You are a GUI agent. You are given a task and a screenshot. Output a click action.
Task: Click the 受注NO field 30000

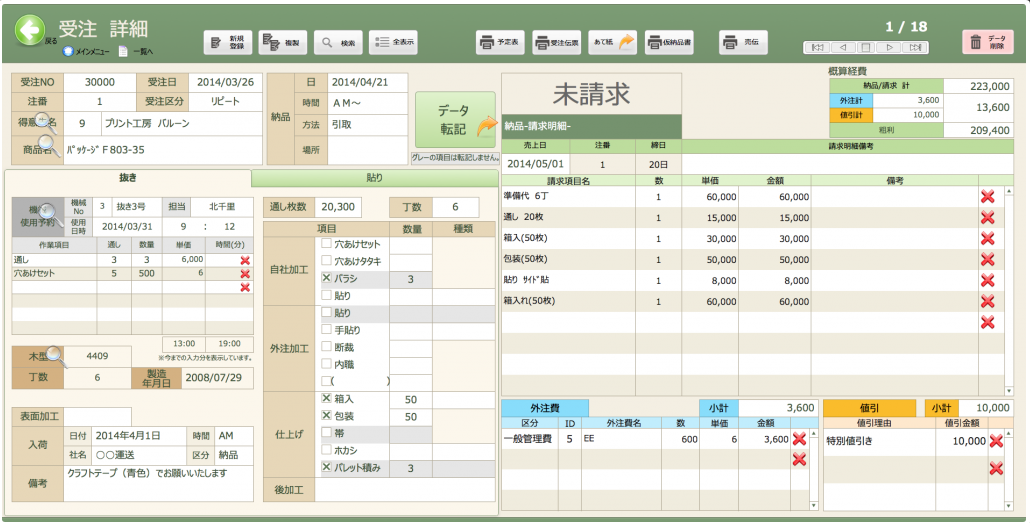pos(100,82)
